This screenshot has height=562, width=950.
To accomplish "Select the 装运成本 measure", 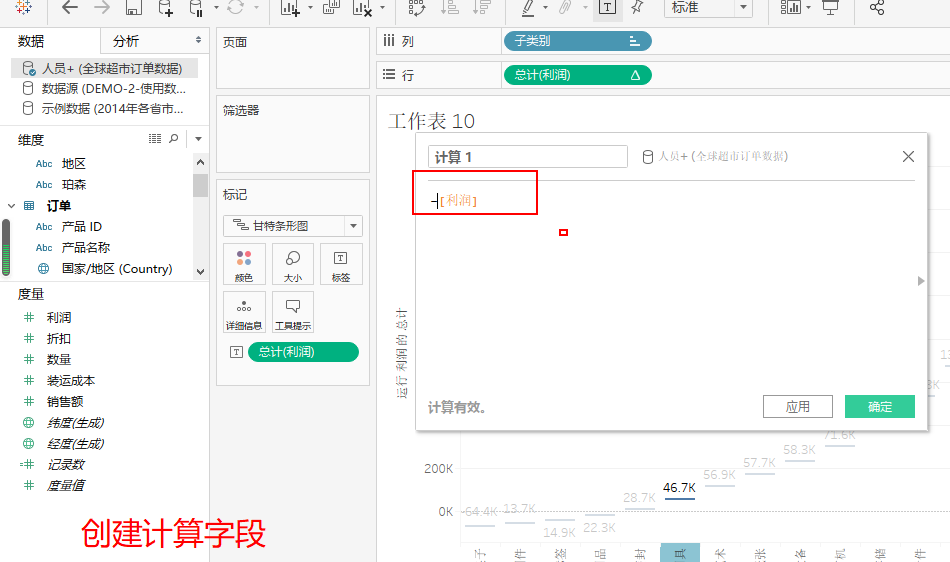I will 71,381.
